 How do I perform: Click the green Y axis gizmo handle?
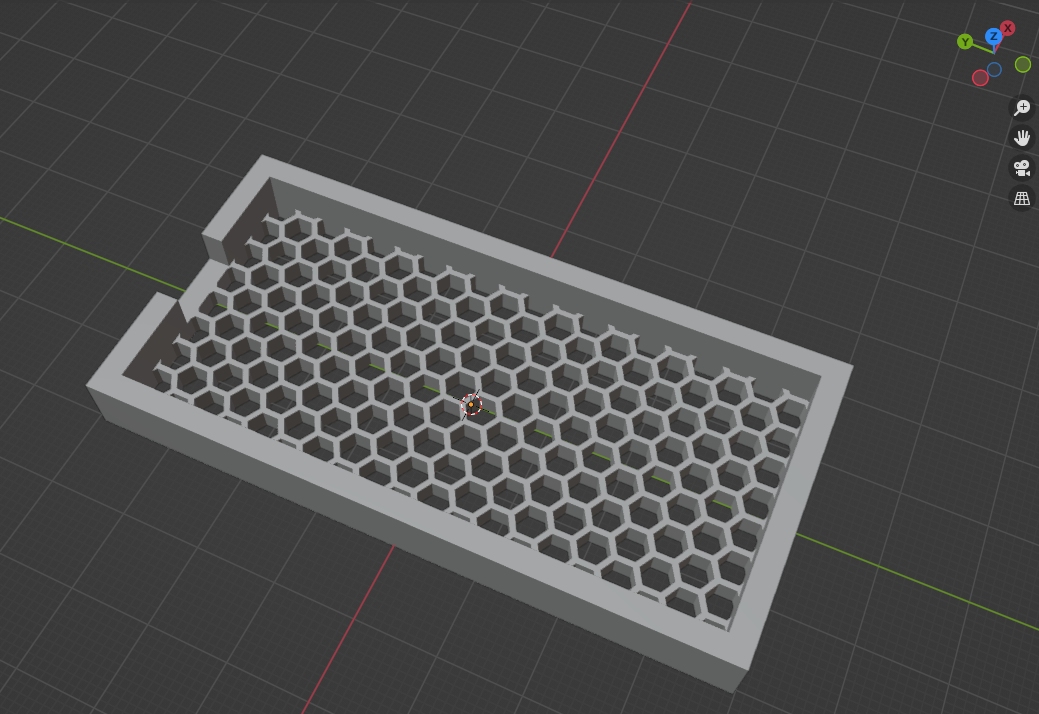(x=965, y=42)
